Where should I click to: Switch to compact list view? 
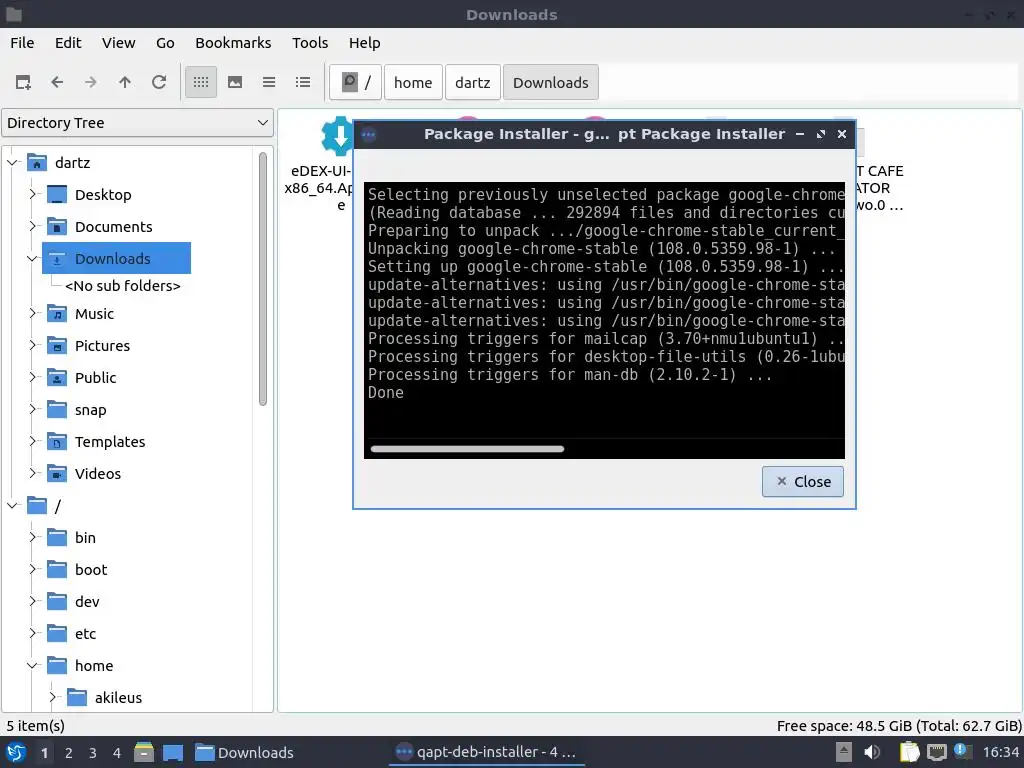coord(269,82)
